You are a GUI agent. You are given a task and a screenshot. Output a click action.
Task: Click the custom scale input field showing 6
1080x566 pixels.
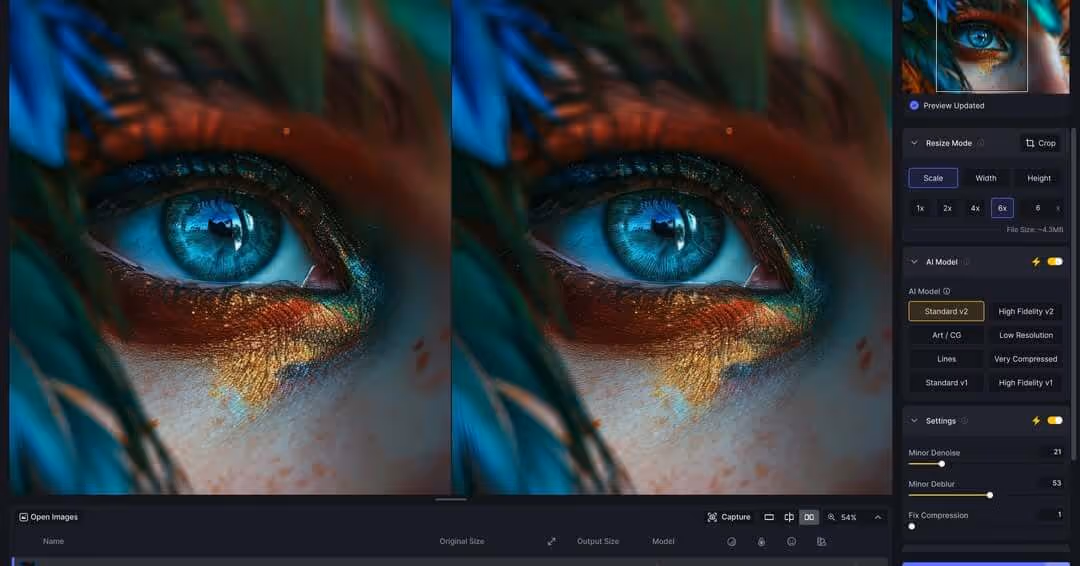click(1039, 208)
